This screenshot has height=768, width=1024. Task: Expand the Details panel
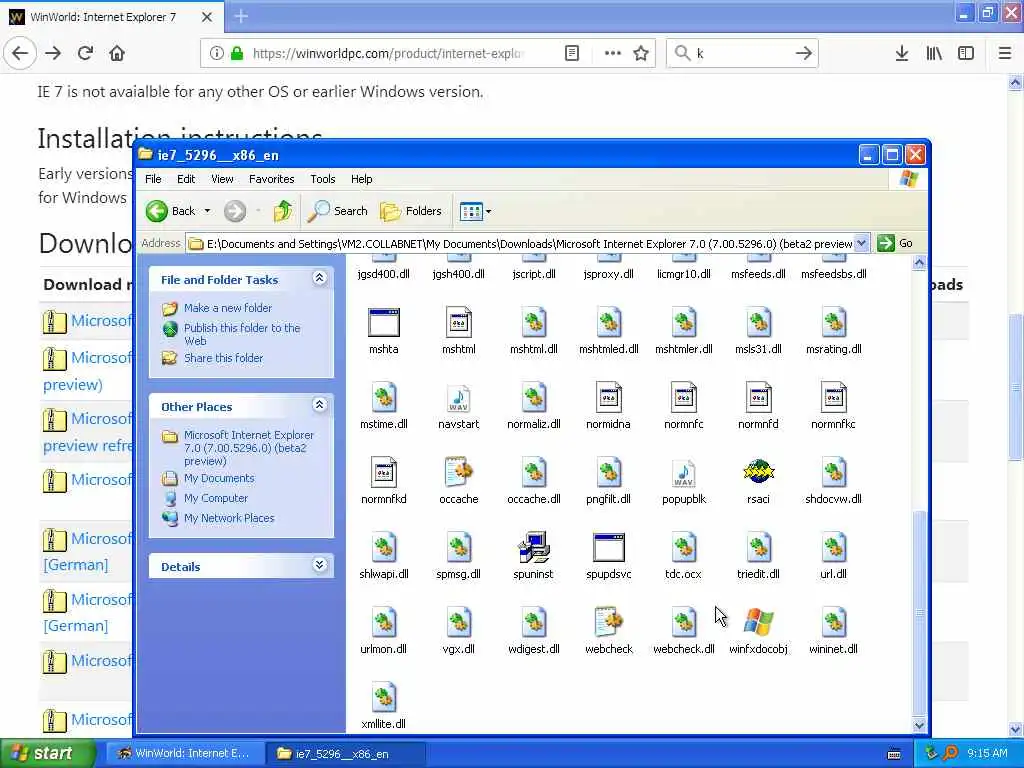tap(319, 565)
